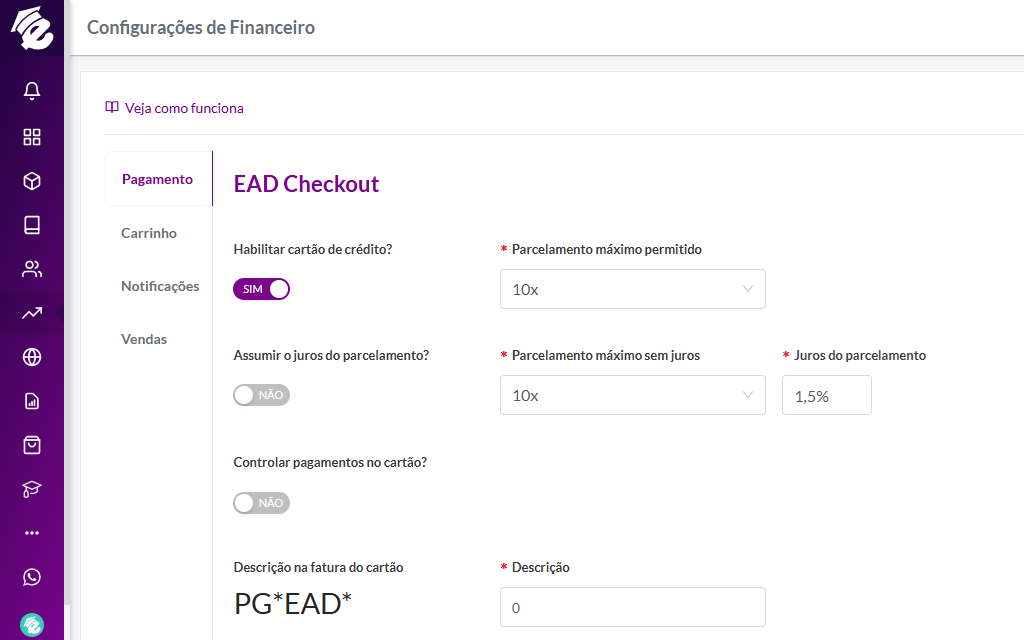Viewport: 1024px width, 640px height.
Task: Click the dashboard grid icon
Action: click(32, 137)
